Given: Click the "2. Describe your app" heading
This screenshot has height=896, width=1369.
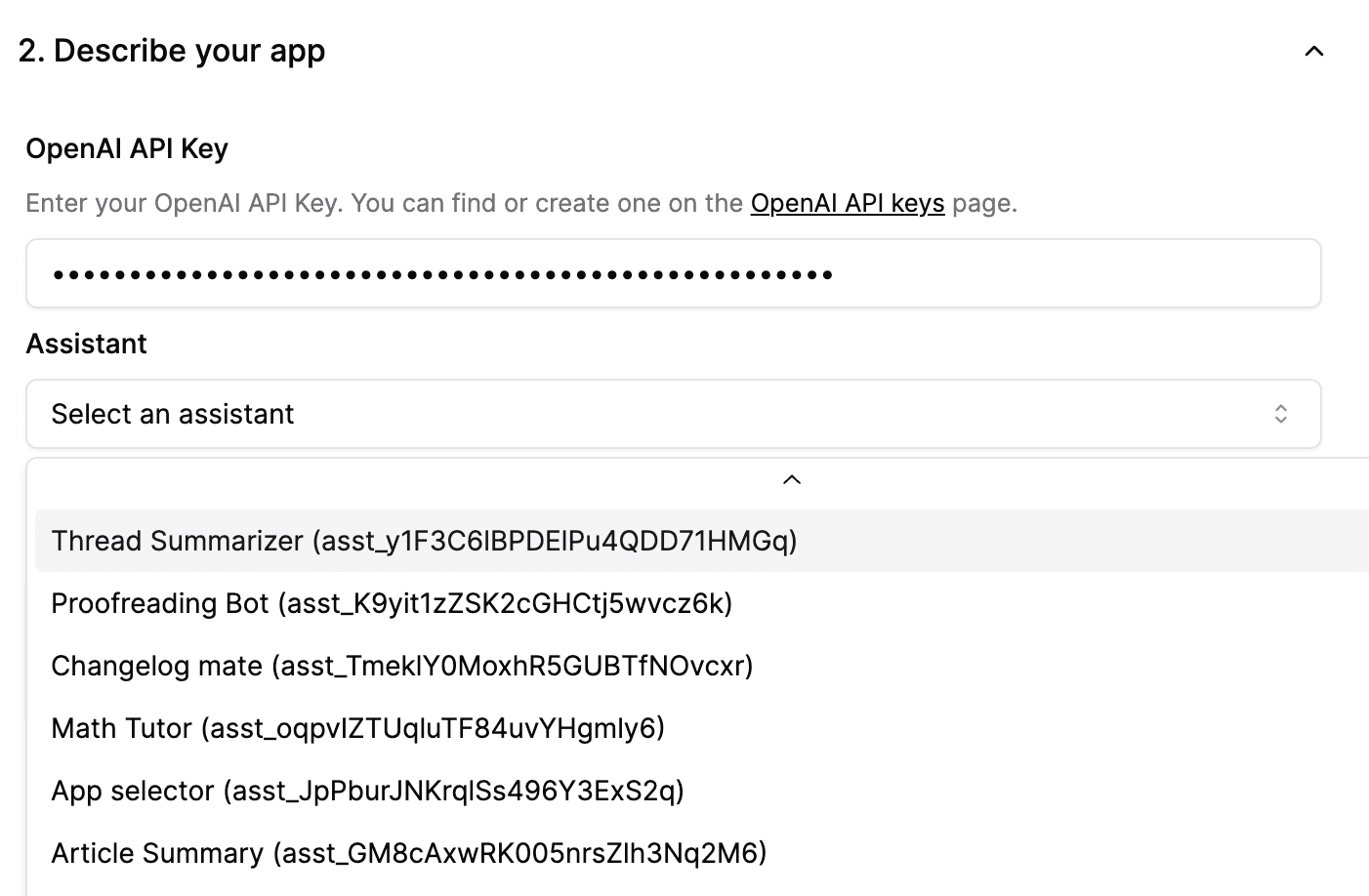Looking at the screenshot, I should 172,51.
